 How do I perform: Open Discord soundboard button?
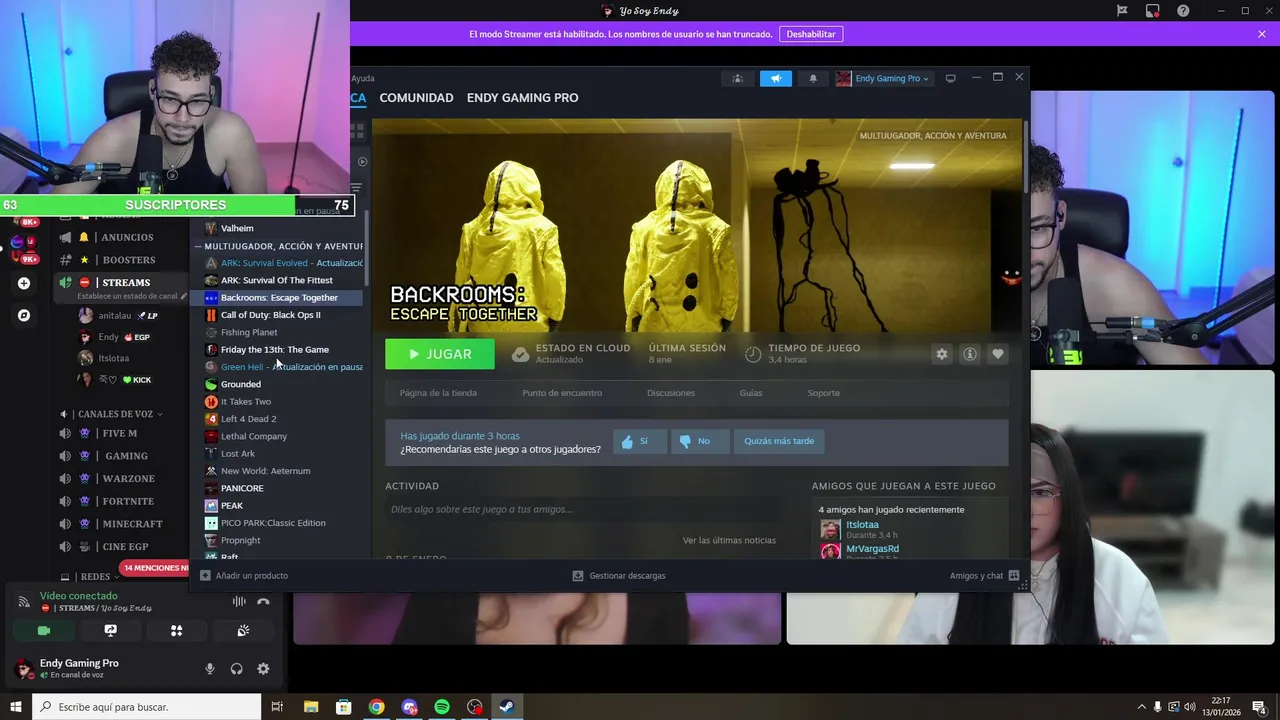coord(243,631)
